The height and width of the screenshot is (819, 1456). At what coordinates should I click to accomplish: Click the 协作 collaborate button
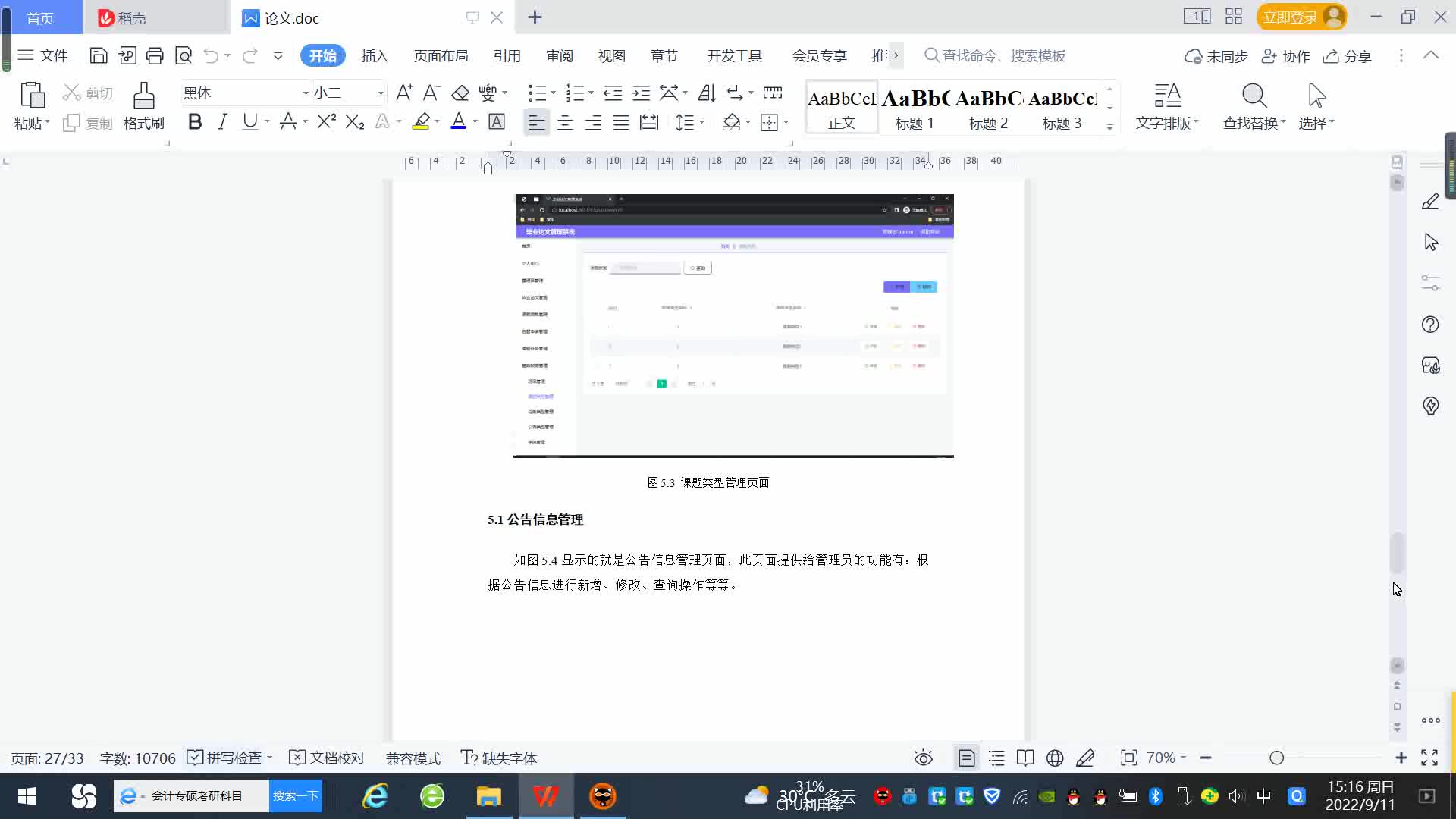[x=1286, y=56]
